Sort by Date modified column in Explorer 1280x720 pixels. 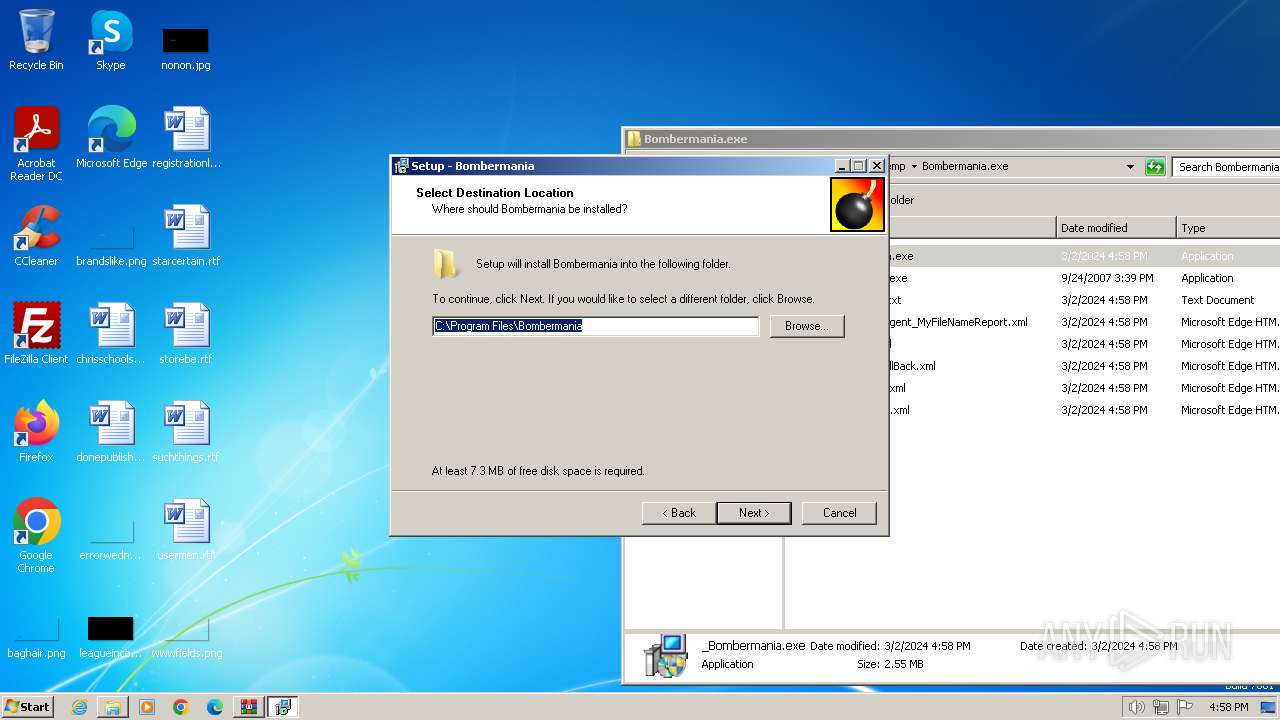tap(1116, 228)
